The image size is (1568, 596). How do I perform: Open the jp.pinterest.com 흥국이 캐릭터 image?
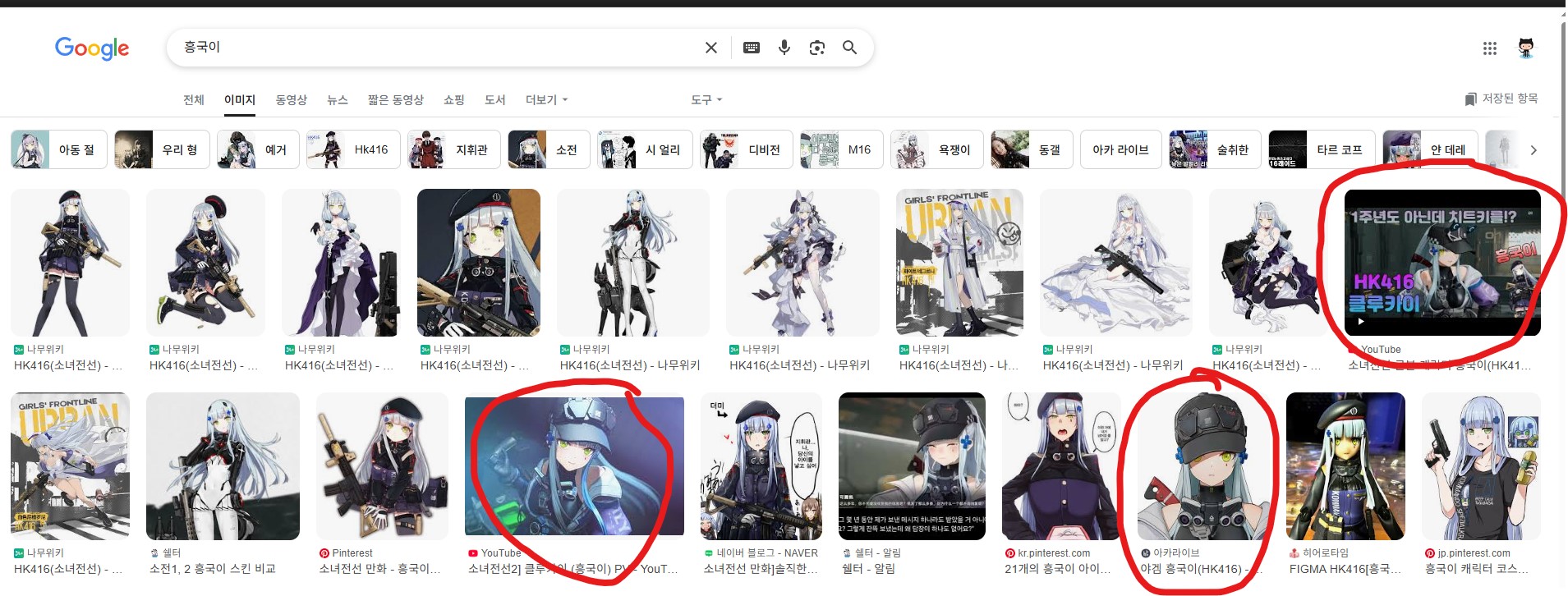point(1481,466)
